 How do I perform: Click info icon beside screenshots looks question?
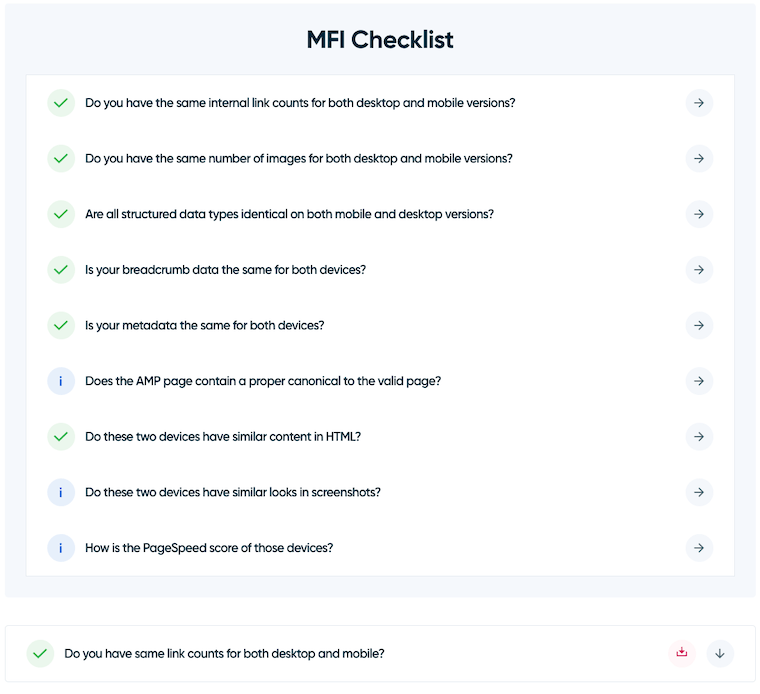tap(61, 492)
